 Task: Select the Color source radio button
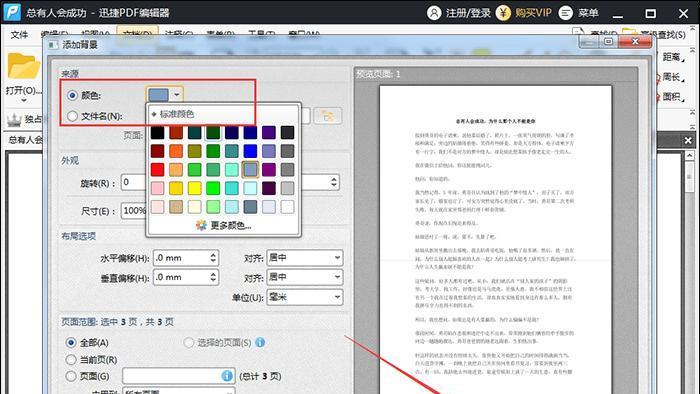[x=72, y=95]
